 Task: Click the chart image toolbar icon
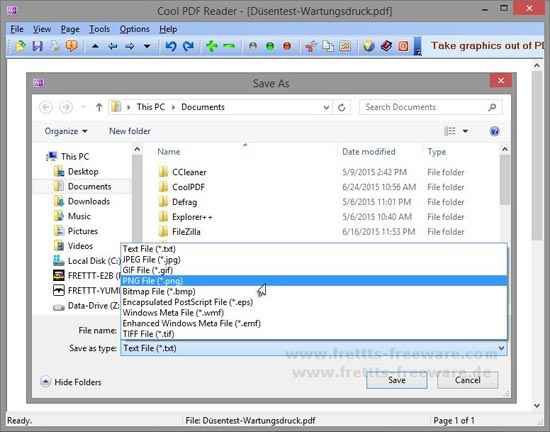click(345, 46)
